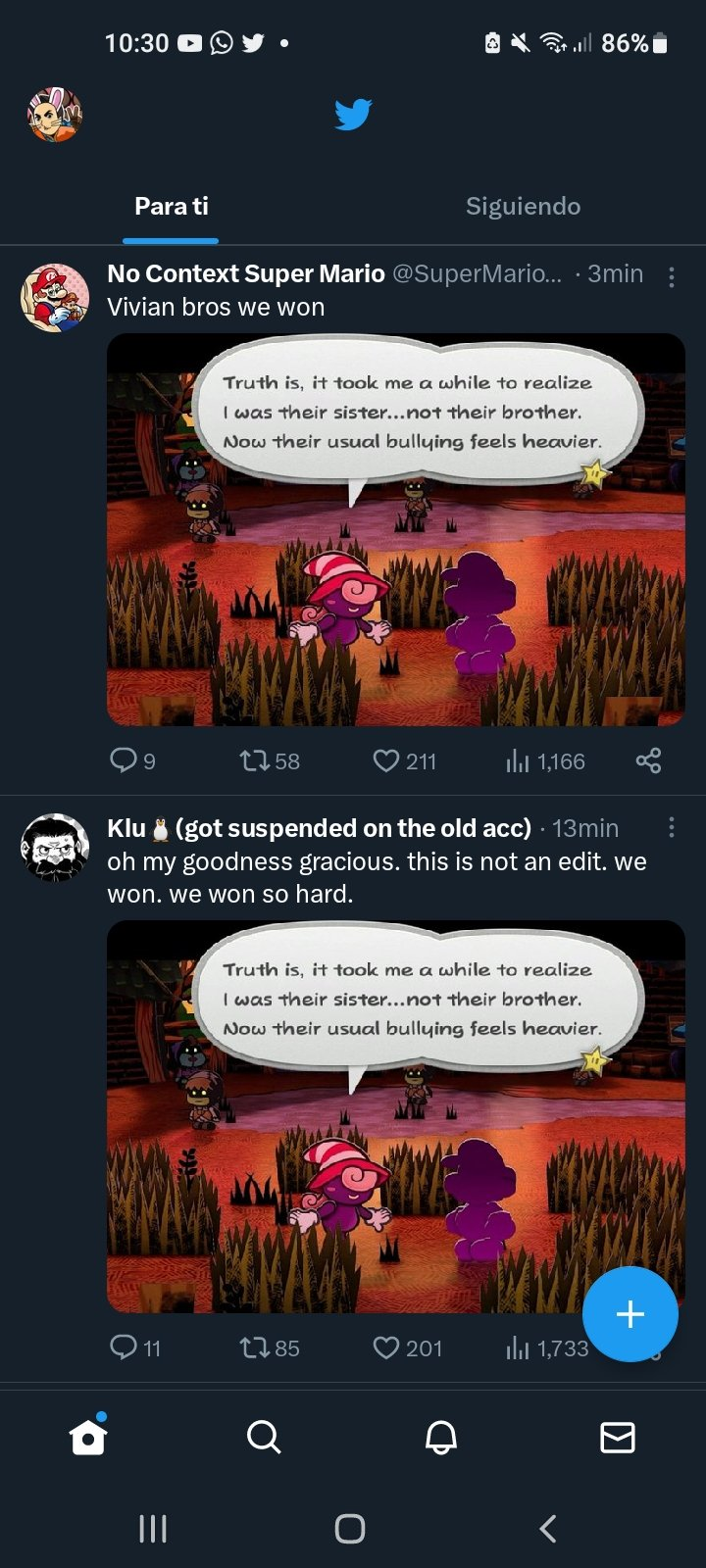Select the Para ti tab
Image resolution: width=706 pixels, height=1568 pixels.
tap(172, 206)
